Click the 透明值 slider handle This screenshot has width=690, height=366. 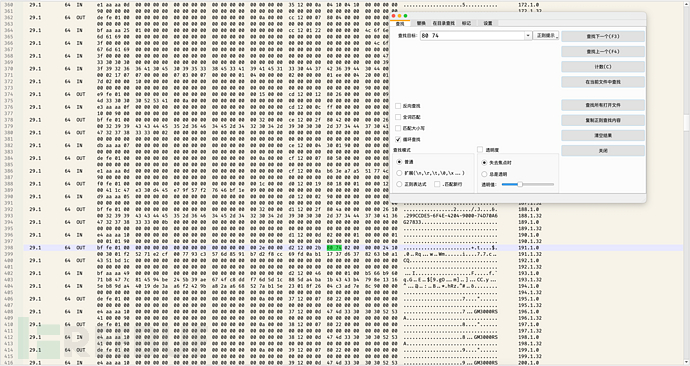[520, 184]
